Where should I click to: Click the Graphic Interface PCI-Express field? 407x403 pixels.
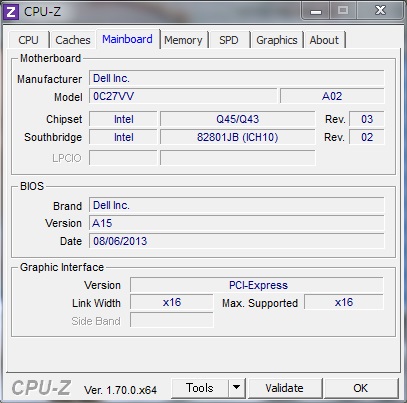tap(257, 285)
